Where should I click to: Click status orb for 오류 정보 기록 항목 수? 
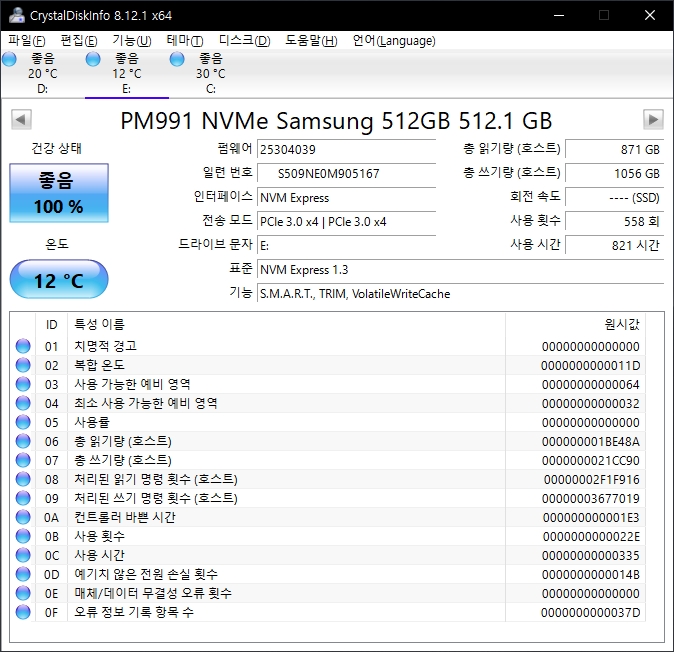pos(23,612)
